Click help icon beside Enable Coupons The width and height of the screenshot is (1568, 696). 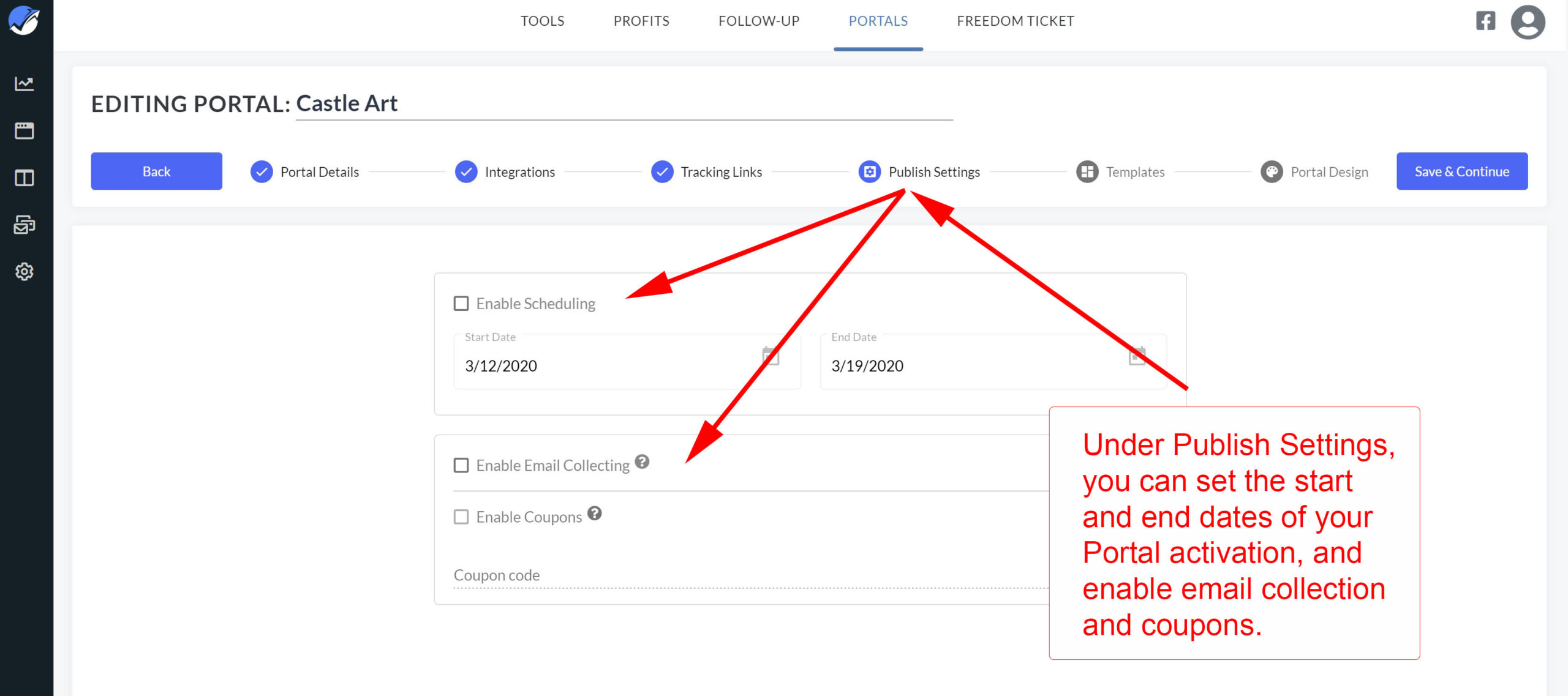[594, 513]
